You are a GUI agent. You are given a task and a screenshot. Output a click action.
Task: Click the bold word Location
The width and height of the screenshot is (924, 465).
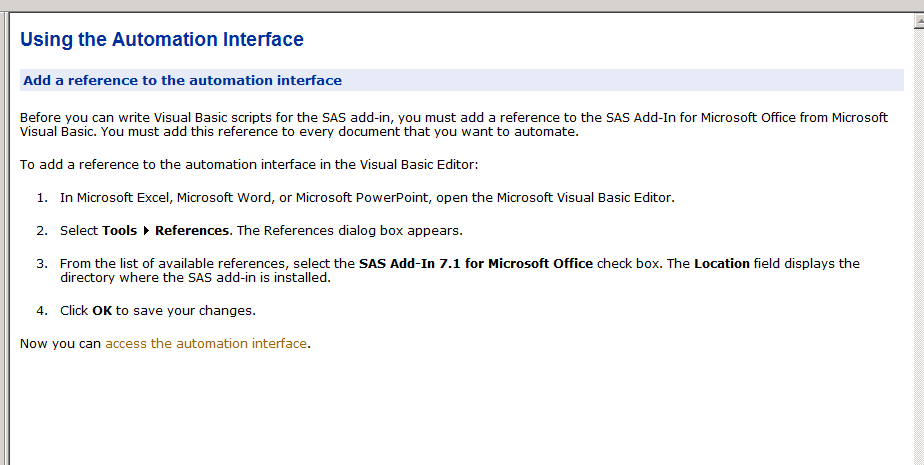(x=721, y=263)
